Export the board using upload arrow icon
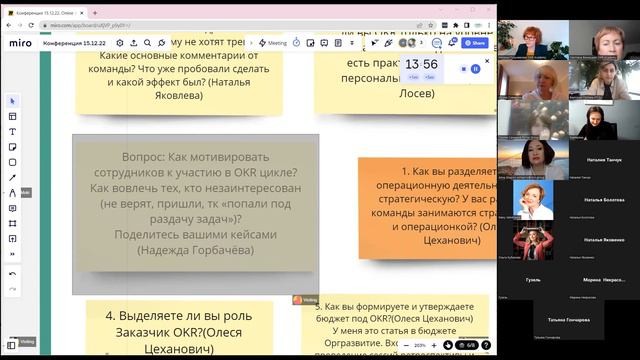The width and height of the screenshot is (640, 360). [133, 43]
